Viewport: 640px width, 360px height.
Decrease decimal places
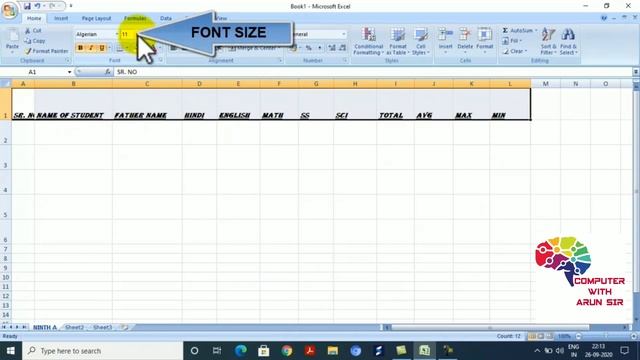tap(342, 48)
